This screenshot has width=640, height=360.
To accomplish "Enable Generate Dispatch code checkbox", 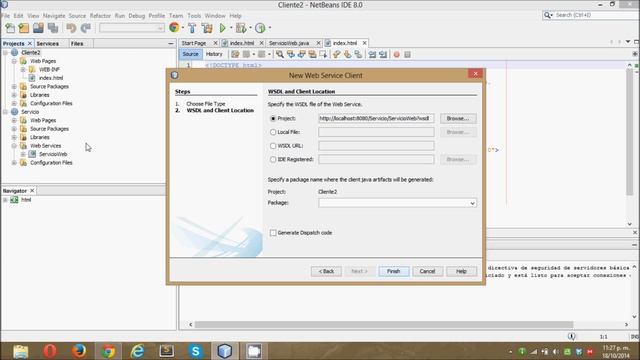I will (273, 233).
